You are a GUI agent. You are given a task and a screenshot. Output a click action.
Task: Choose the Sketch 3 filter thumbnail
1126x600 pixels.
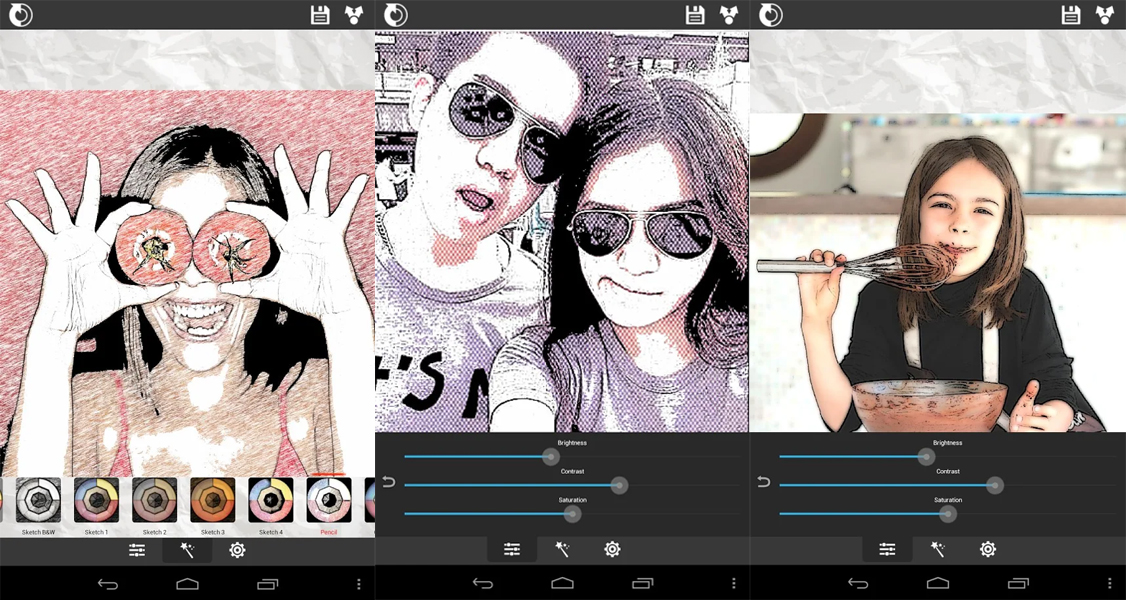point(213,500)
